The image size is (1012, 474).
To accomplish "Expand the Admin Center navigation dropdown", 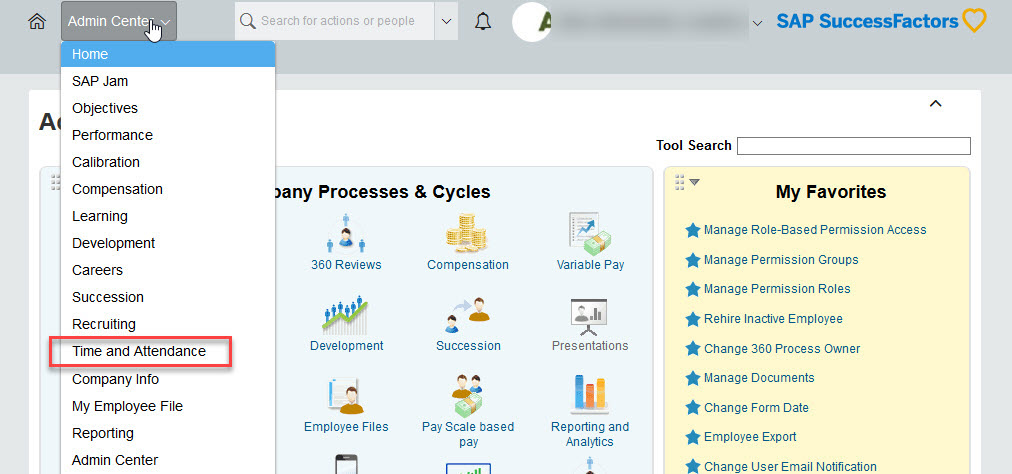I will pos(119,21).
